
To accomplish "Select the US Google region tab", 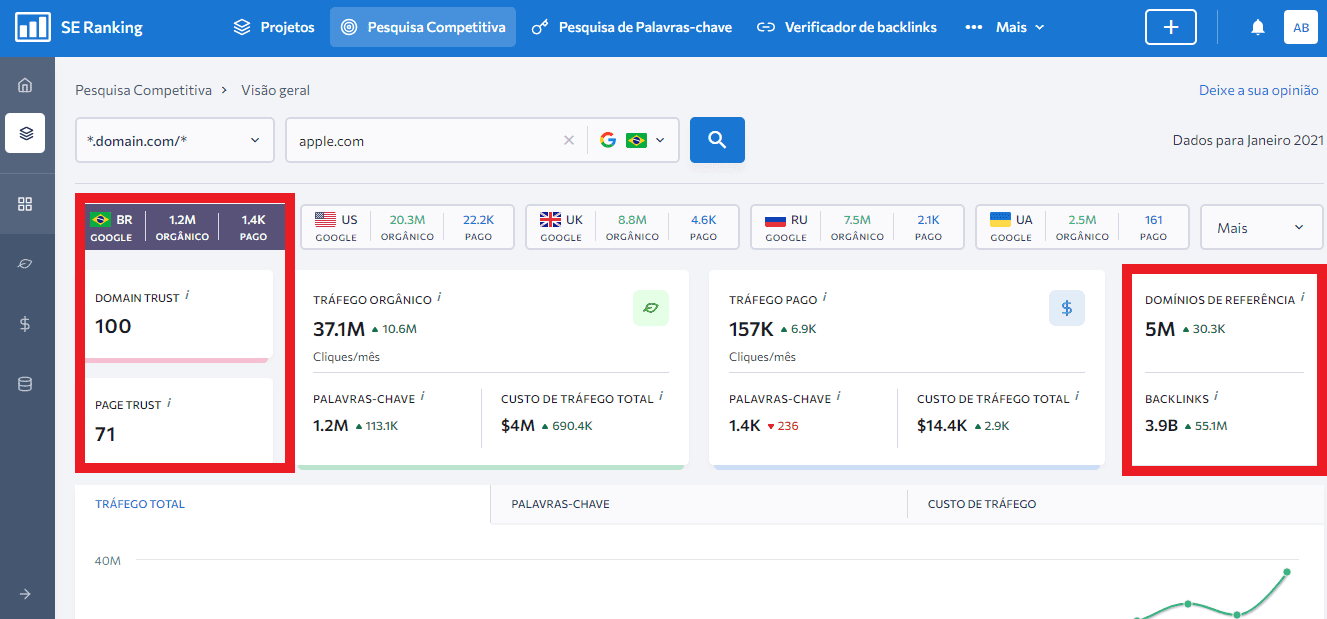I will tap(407, 227).
